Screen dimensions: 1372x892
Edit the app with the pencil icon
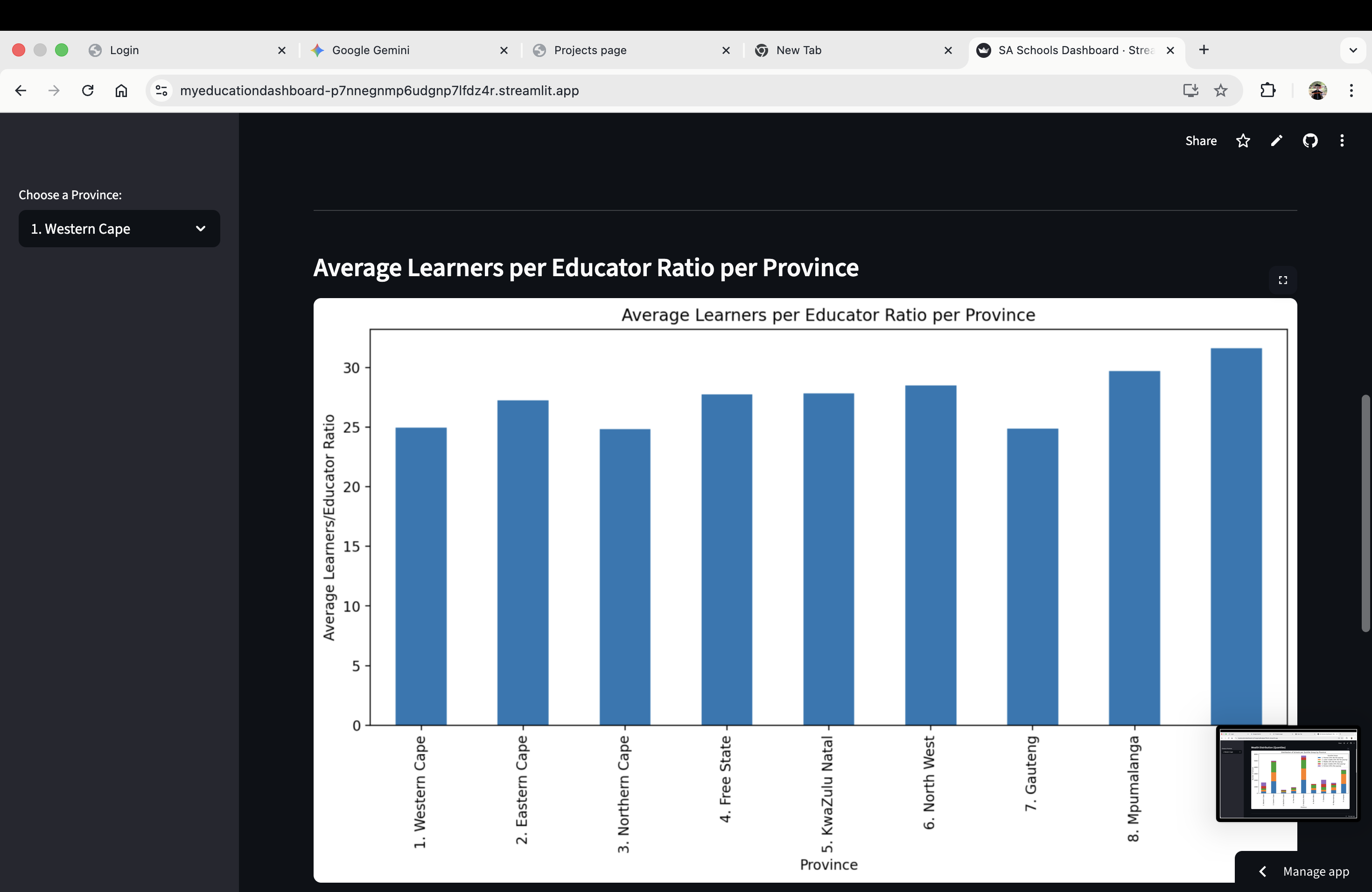pos(1276,141)
